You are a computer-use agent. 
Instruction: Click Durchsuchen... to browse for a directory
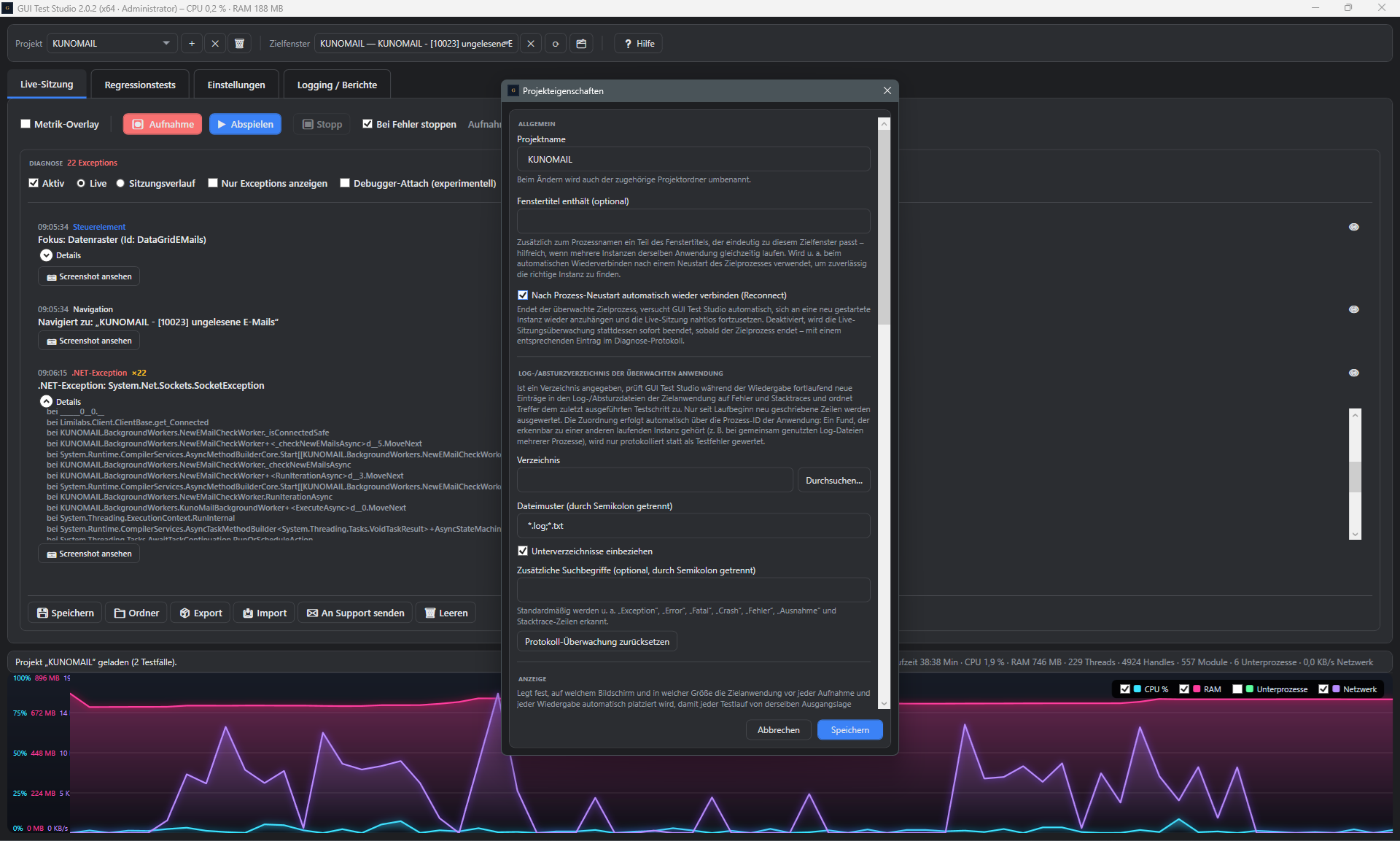click(833, 481)
